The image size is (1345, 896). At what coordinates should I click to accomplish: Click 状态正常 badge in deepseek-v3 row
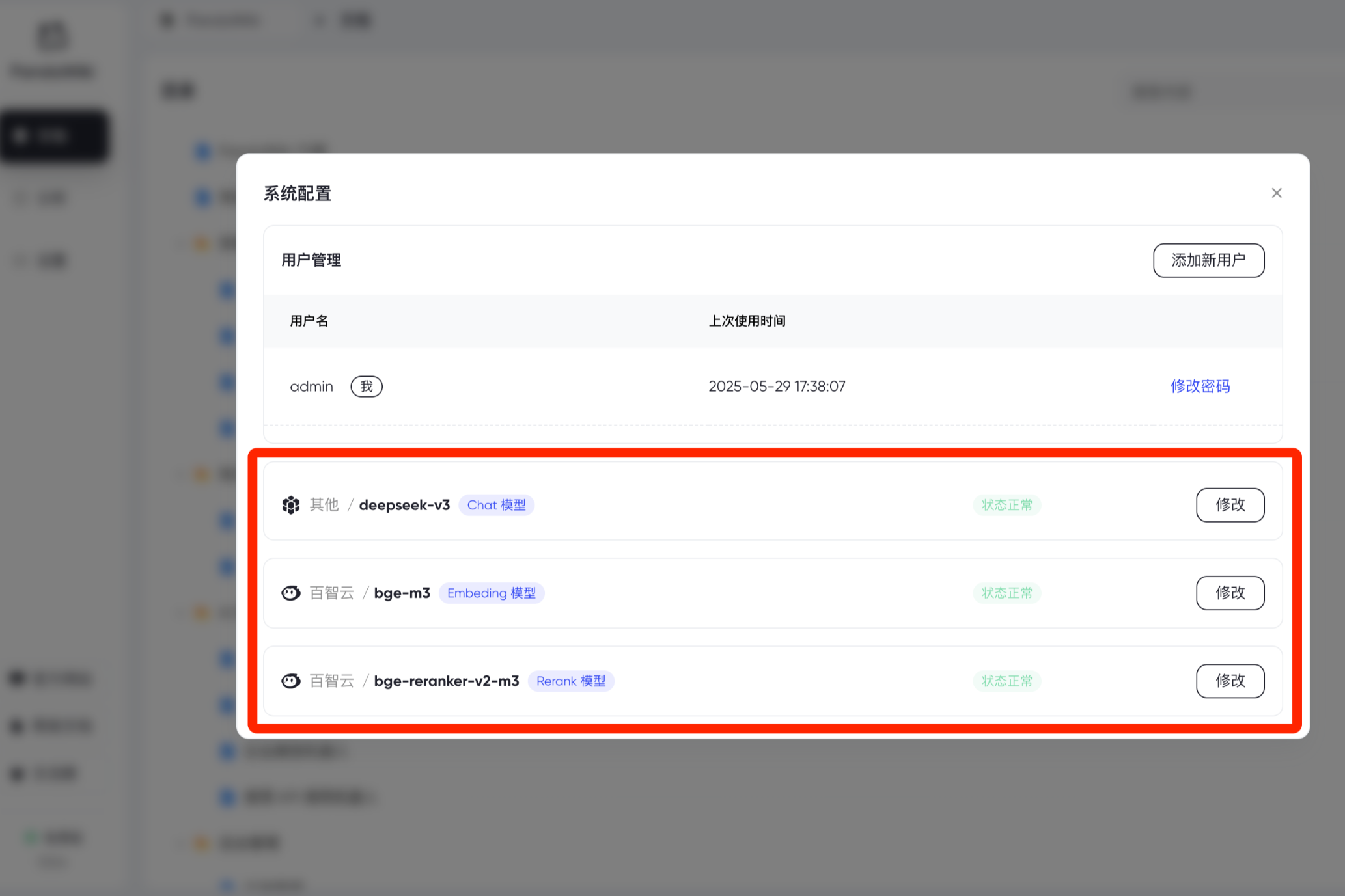click(1006, 505)
